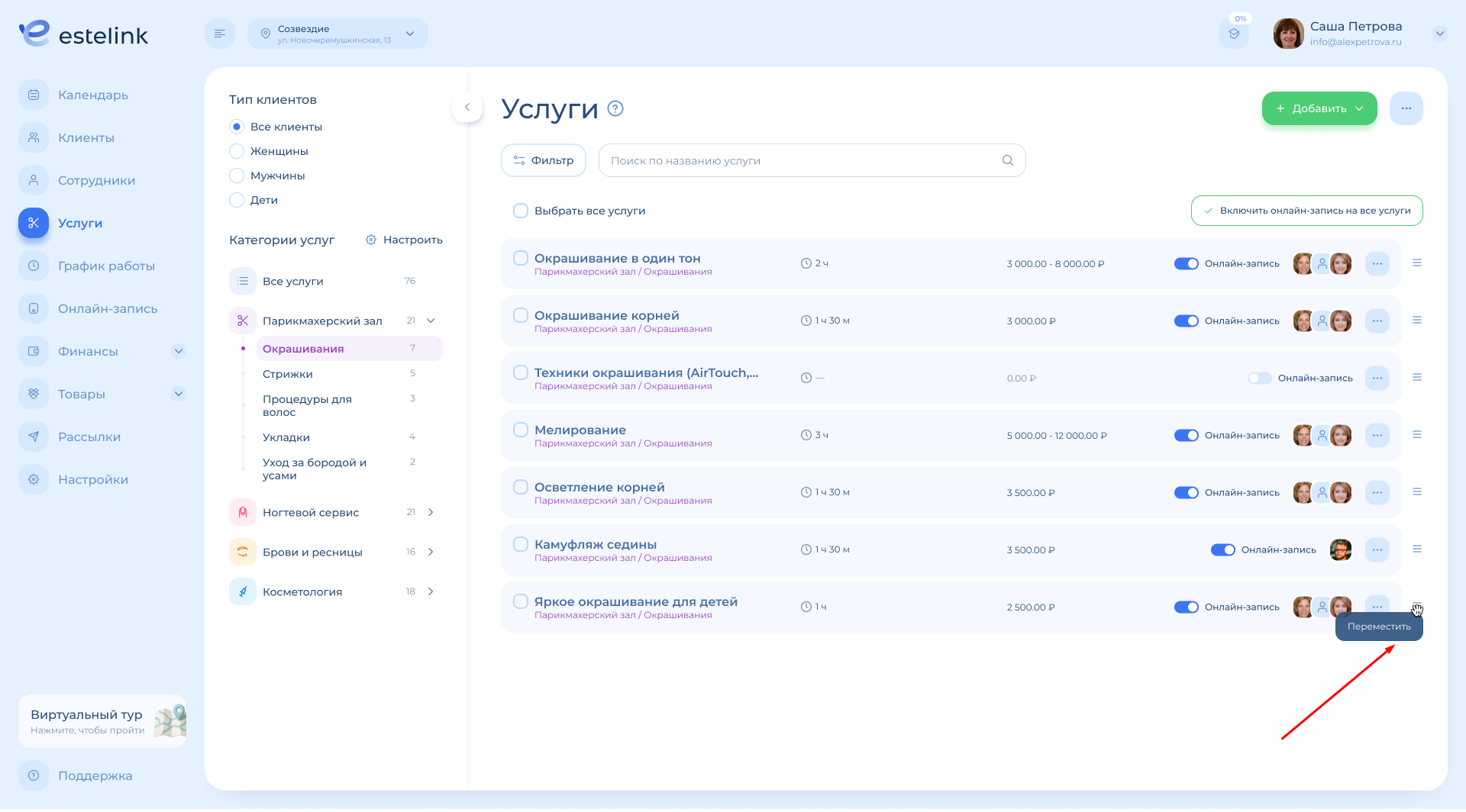Disable online booking toggle for Камуфляж седины
Screen dimensions: 1466x812
1222,550
